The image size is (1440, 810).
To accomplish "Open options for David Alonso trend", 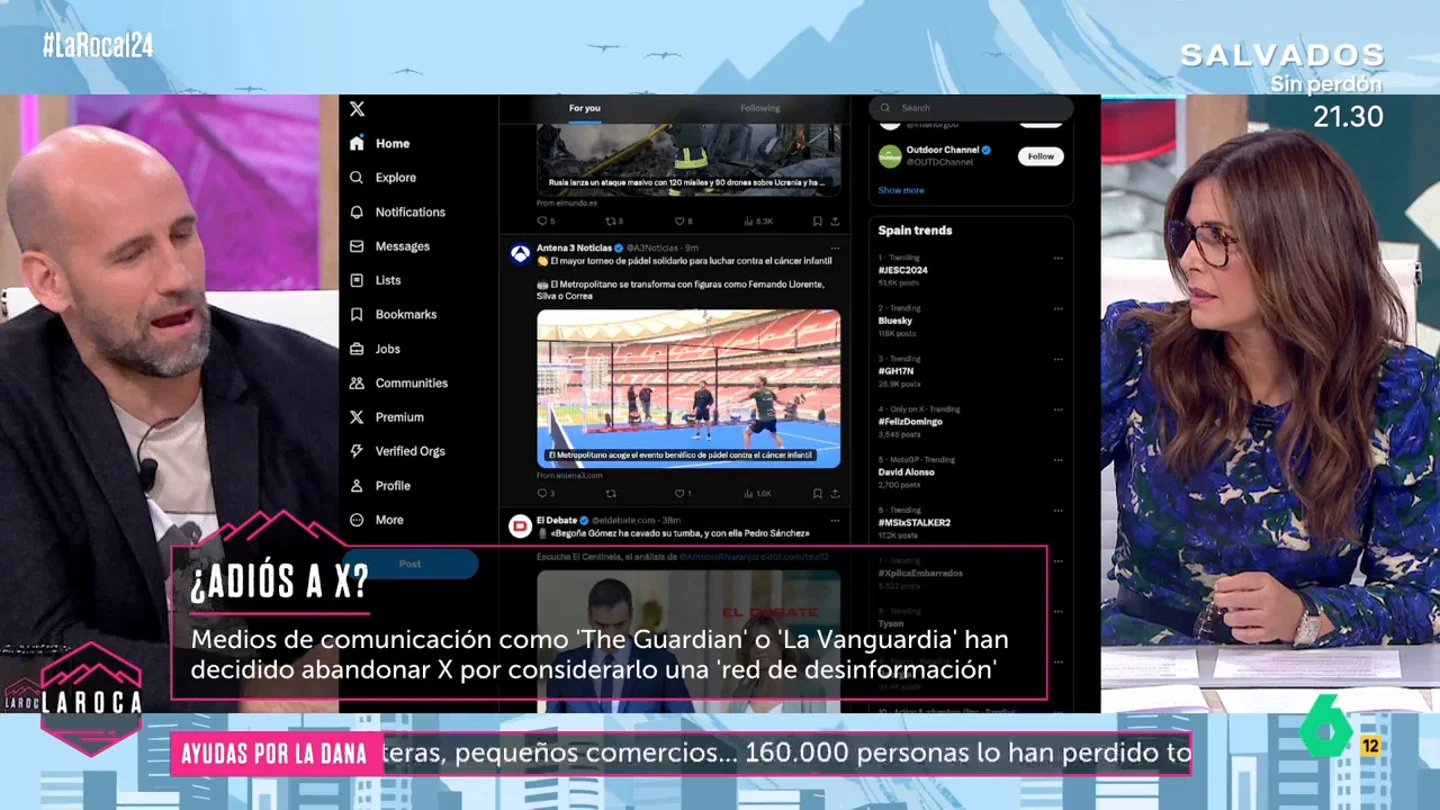I will click(x=1058, y=460).
